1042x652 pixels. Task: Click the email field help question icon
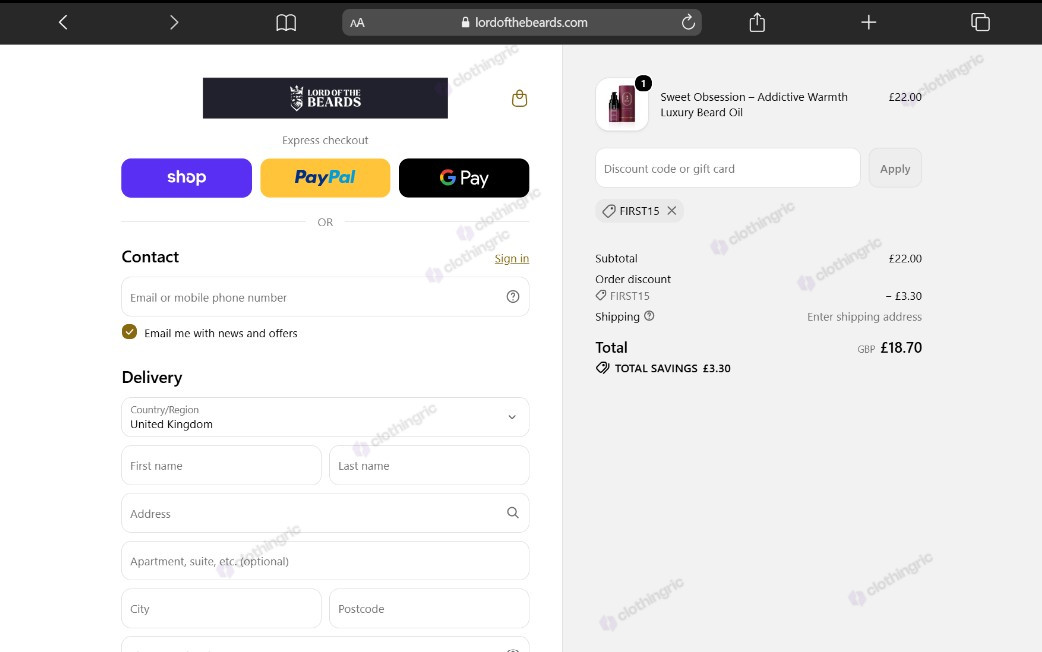[512, 296]
